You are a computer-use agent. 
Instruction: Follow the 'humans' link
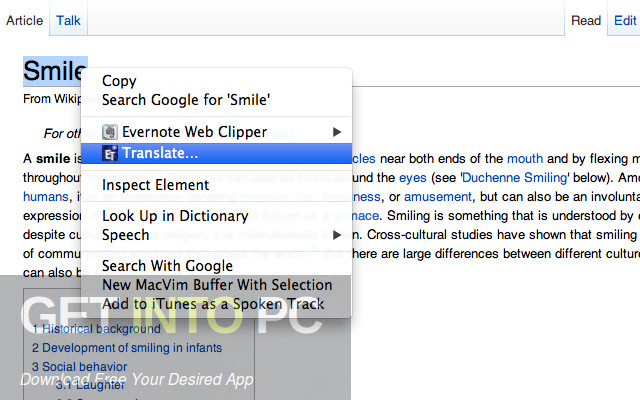[x=46, y=197]
